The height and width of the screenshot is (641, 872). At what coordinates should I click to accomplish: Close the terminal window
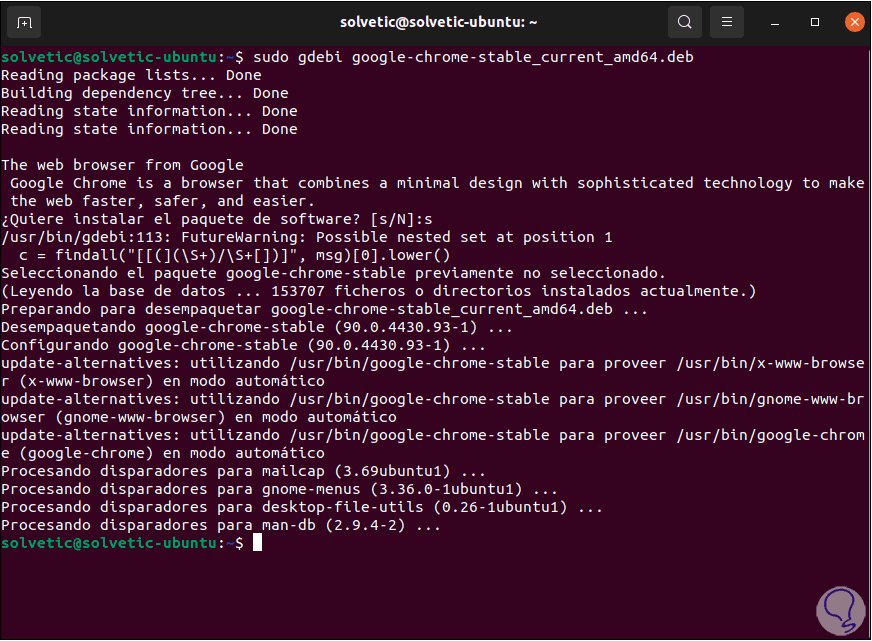pyautogui.click(x=853, y=21)
